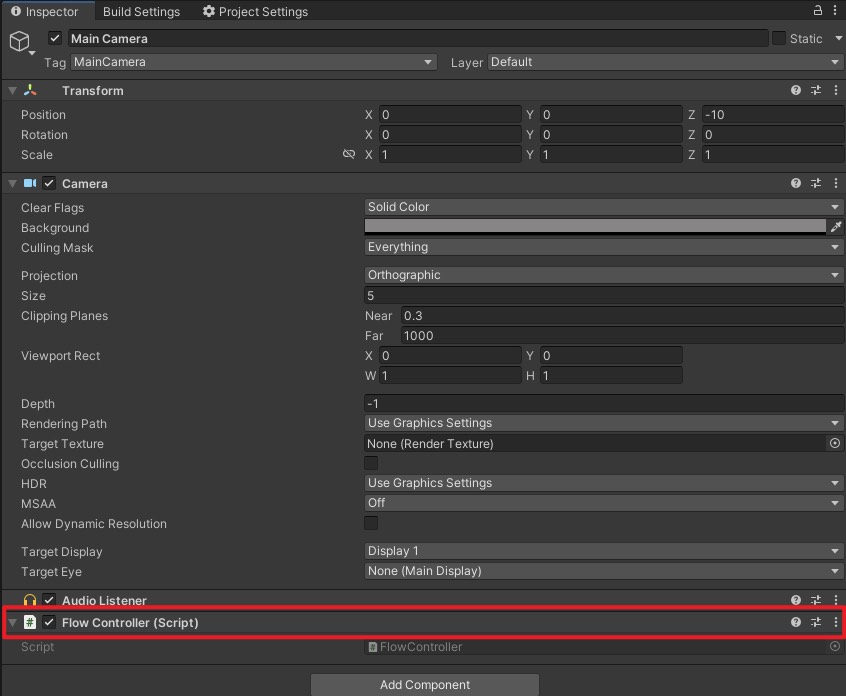Open the Projection Orthographic dropdown
Image resolution: width=846 pixels, height=696 pixels.
(604, 275)
